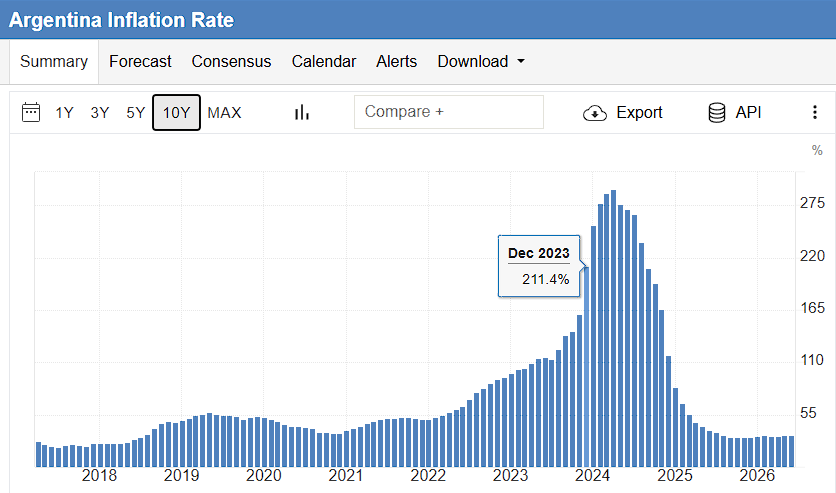Select the 1Y time range
Viewport: 836px width, 493px height.
(x=64, y=112)
